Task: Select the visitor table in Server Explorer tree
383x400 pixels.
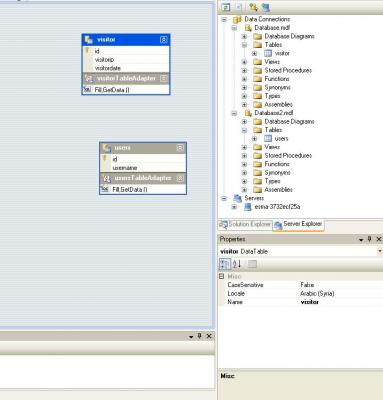Action: click(282, 53)
